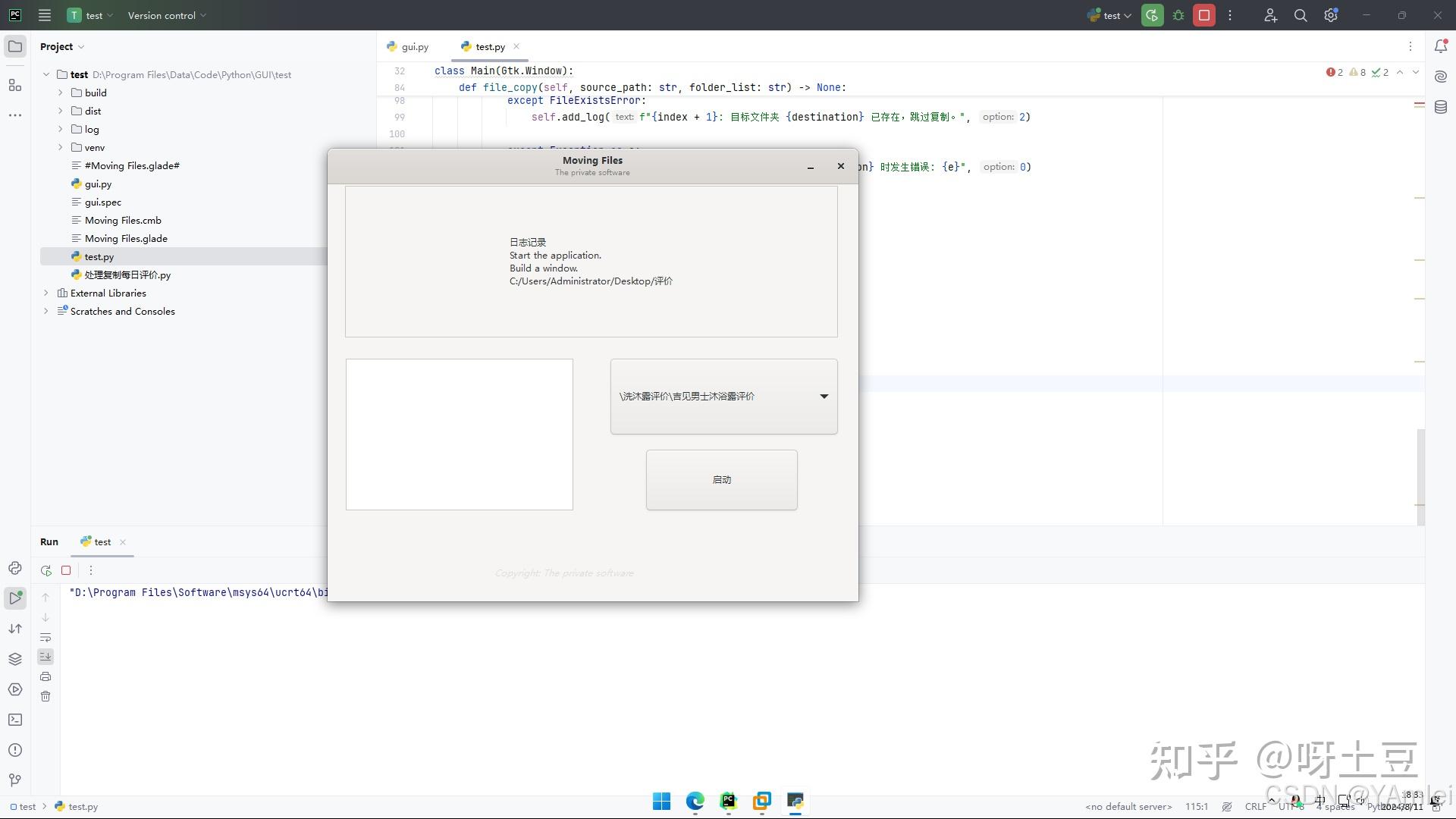Stop the running program with the red stop icon
The image size is (1456, 819).
coord(1203,15)
